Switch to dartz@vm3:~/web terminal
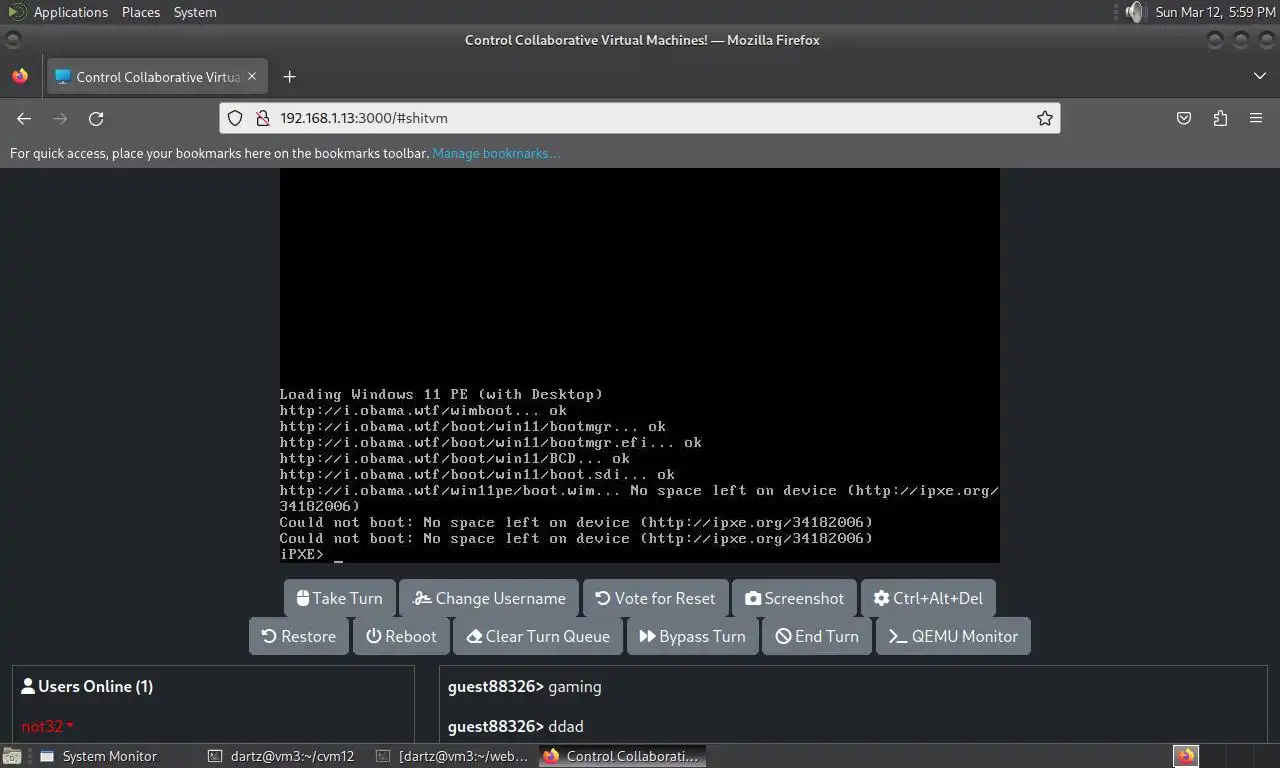1280x768 pixels. pyautogui.click(x=452, y=756)
